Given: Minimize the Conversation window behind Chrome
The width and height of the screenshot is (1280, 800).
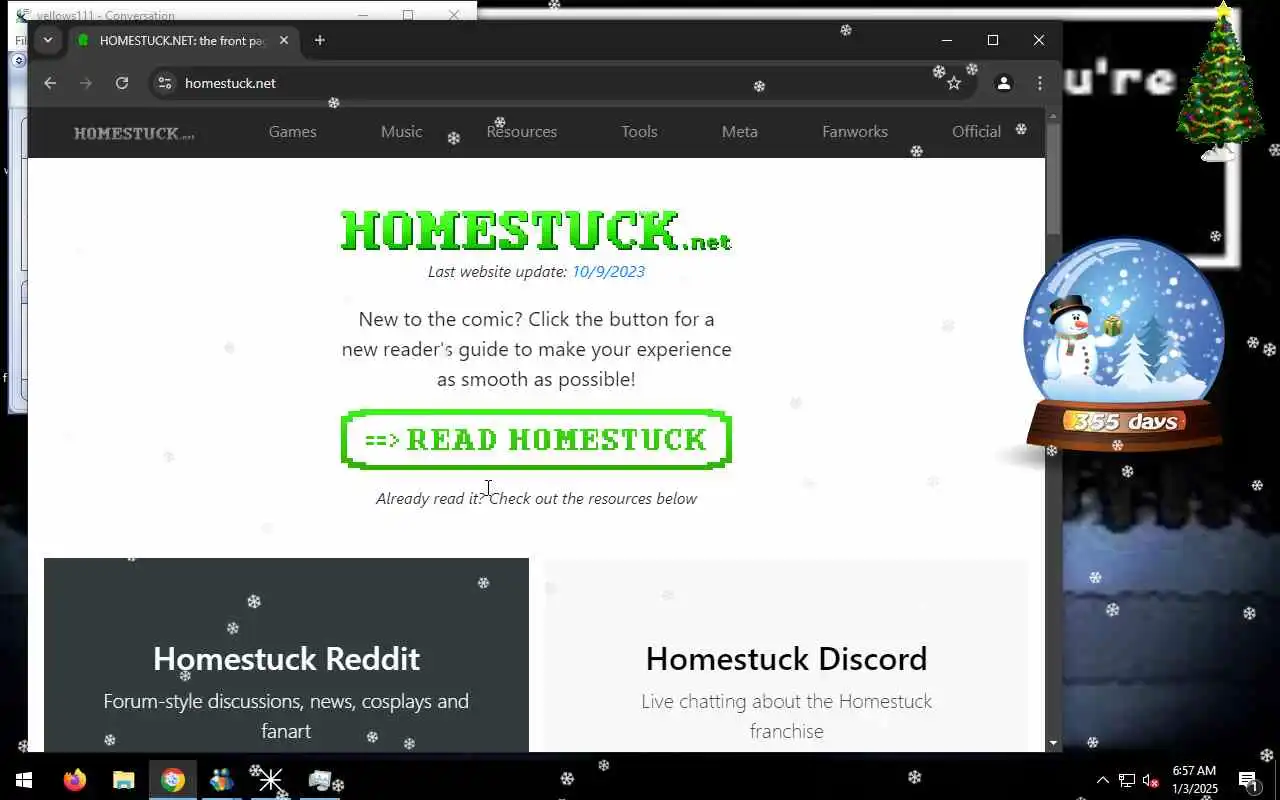Looking at the screenshot, I should (364, 14).
